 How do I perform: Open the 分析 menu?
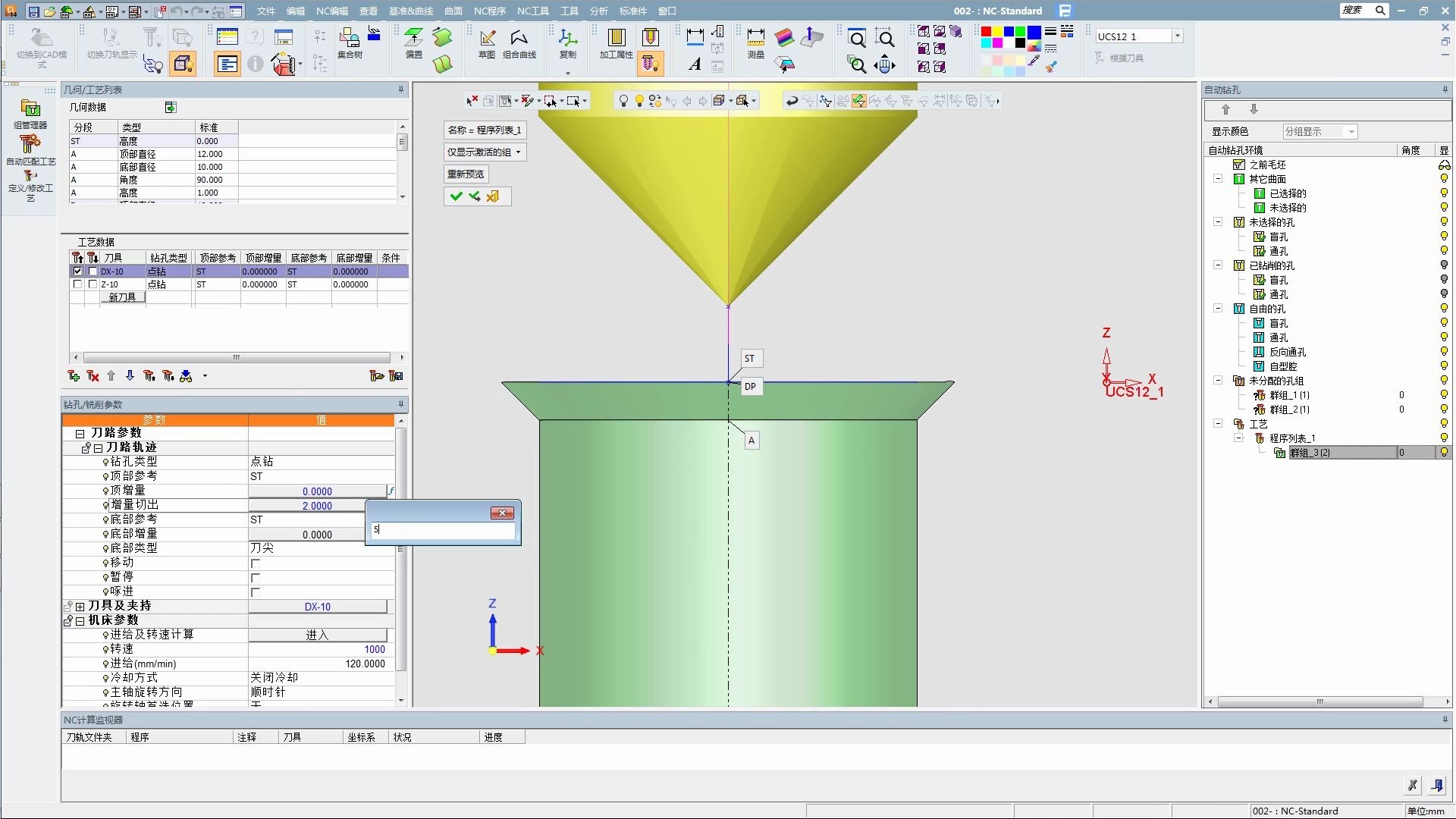(598, 11)
